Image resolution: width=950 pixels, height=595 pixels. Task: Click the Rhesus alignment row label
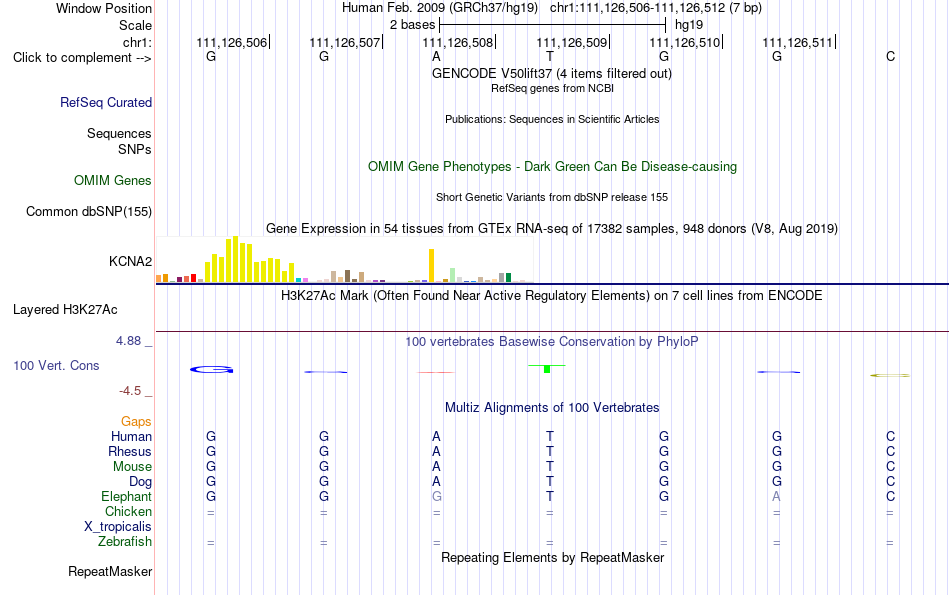[130, 452]
